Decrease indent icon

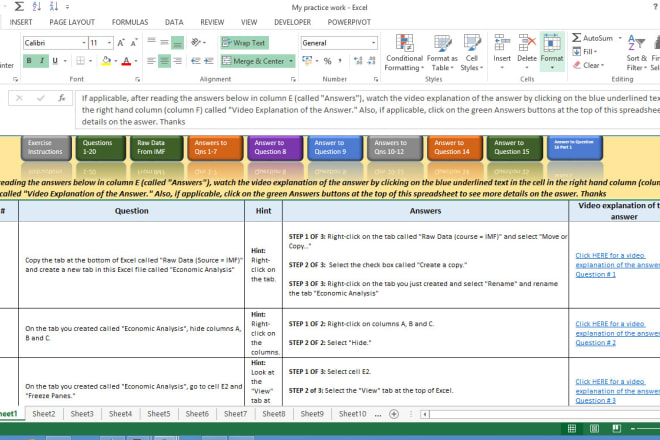(196, 61)
